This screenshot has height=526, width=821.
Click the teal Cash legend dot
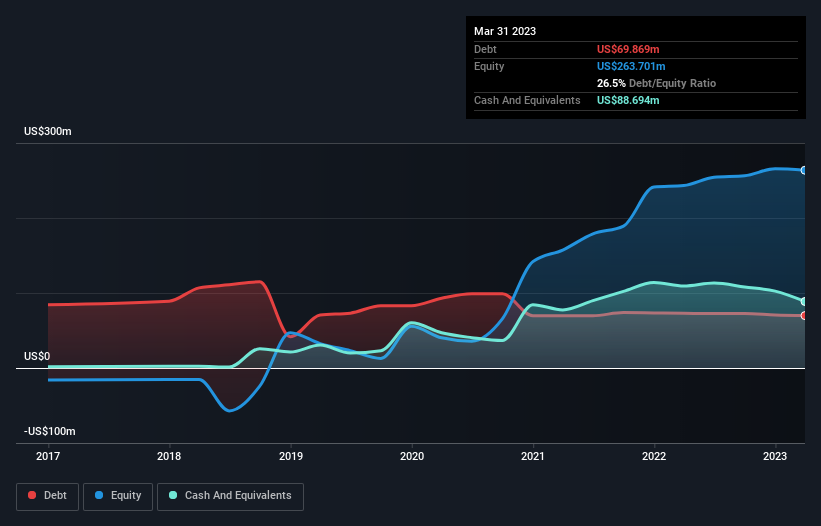173,495
